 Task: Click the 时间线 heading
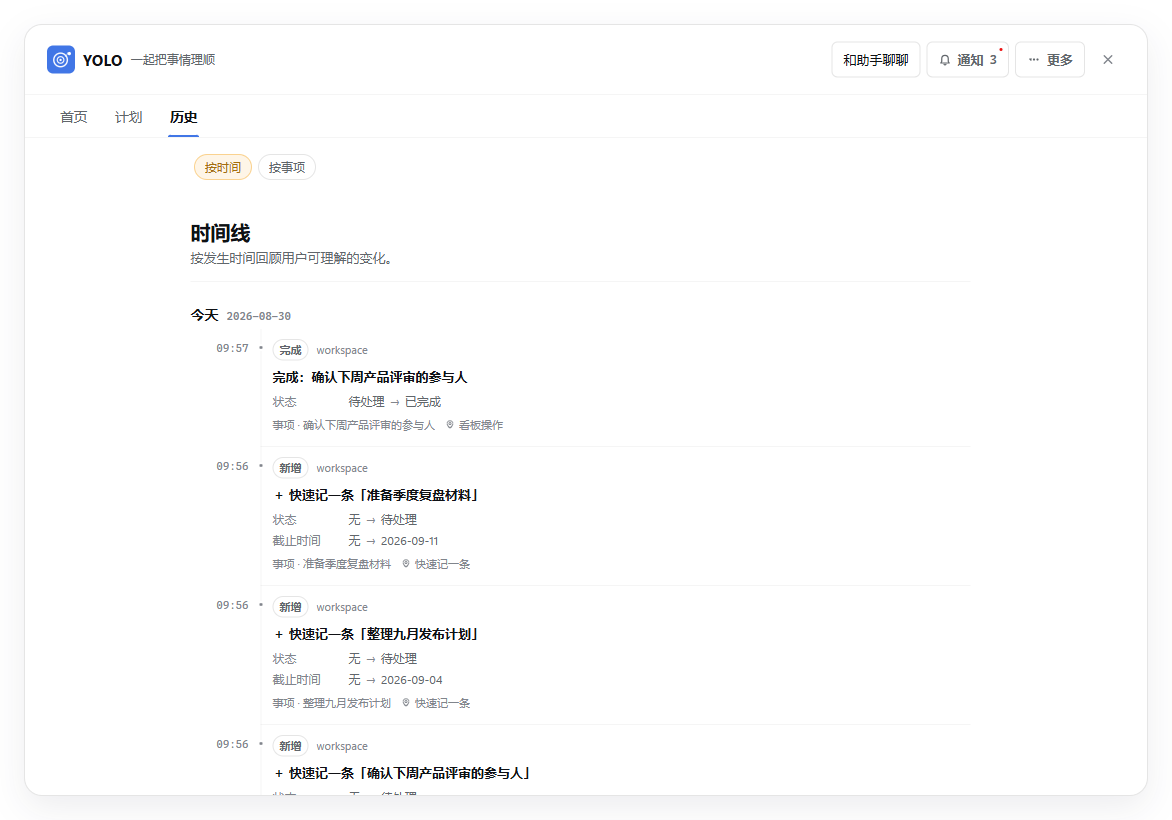[x=220, y=233]
